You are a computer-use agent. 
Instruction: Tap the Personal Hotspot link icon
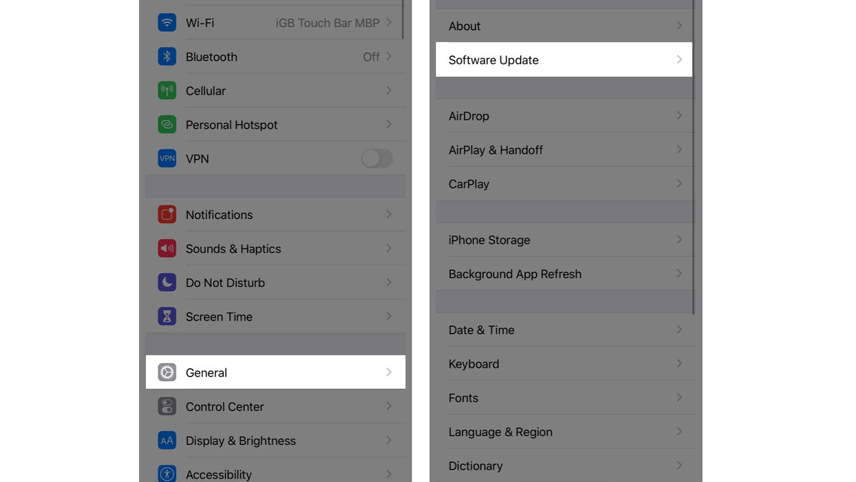[x=167, y=124]
